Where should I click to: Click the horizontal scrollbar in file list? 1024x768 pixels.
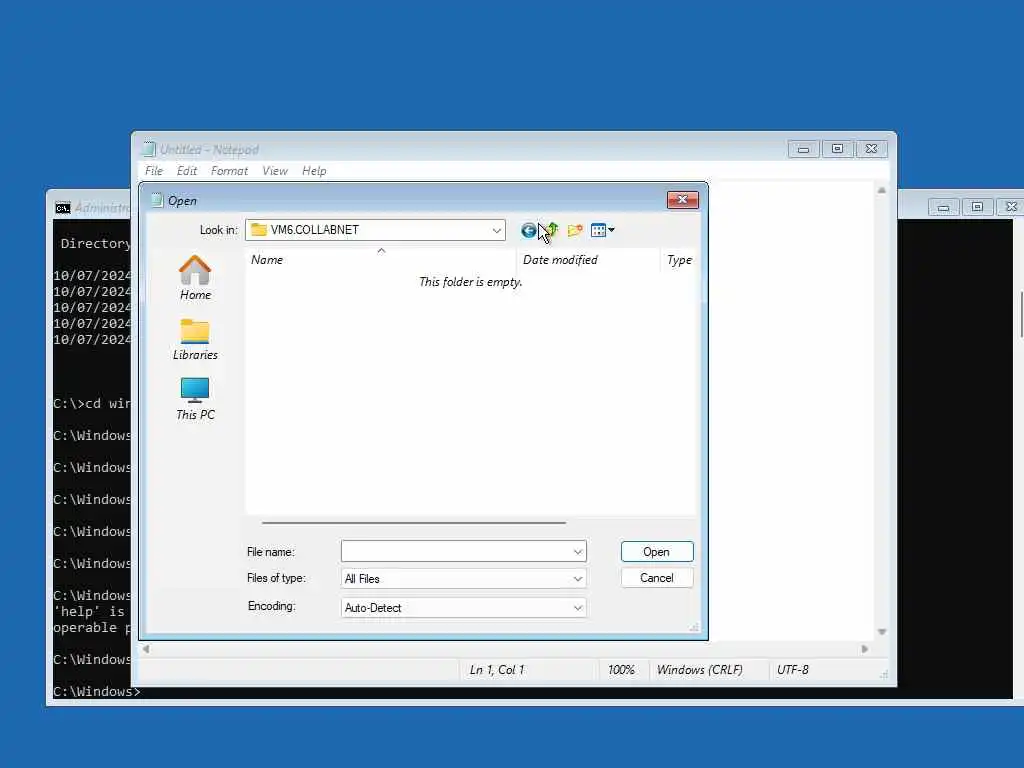point(414,522)
